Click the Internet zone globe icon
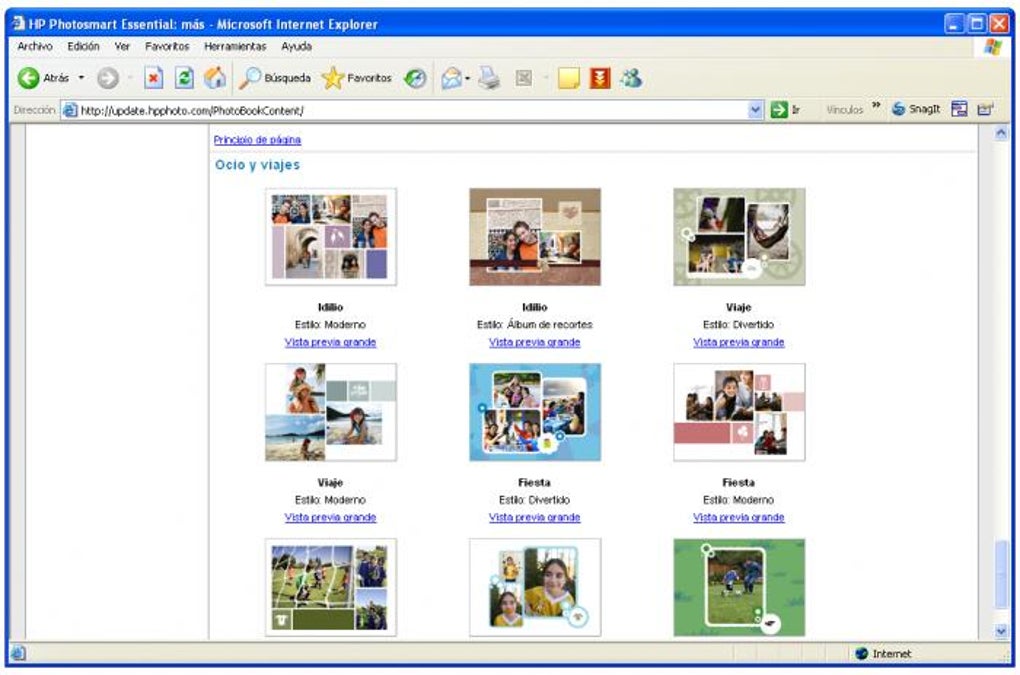 point(862,654)
